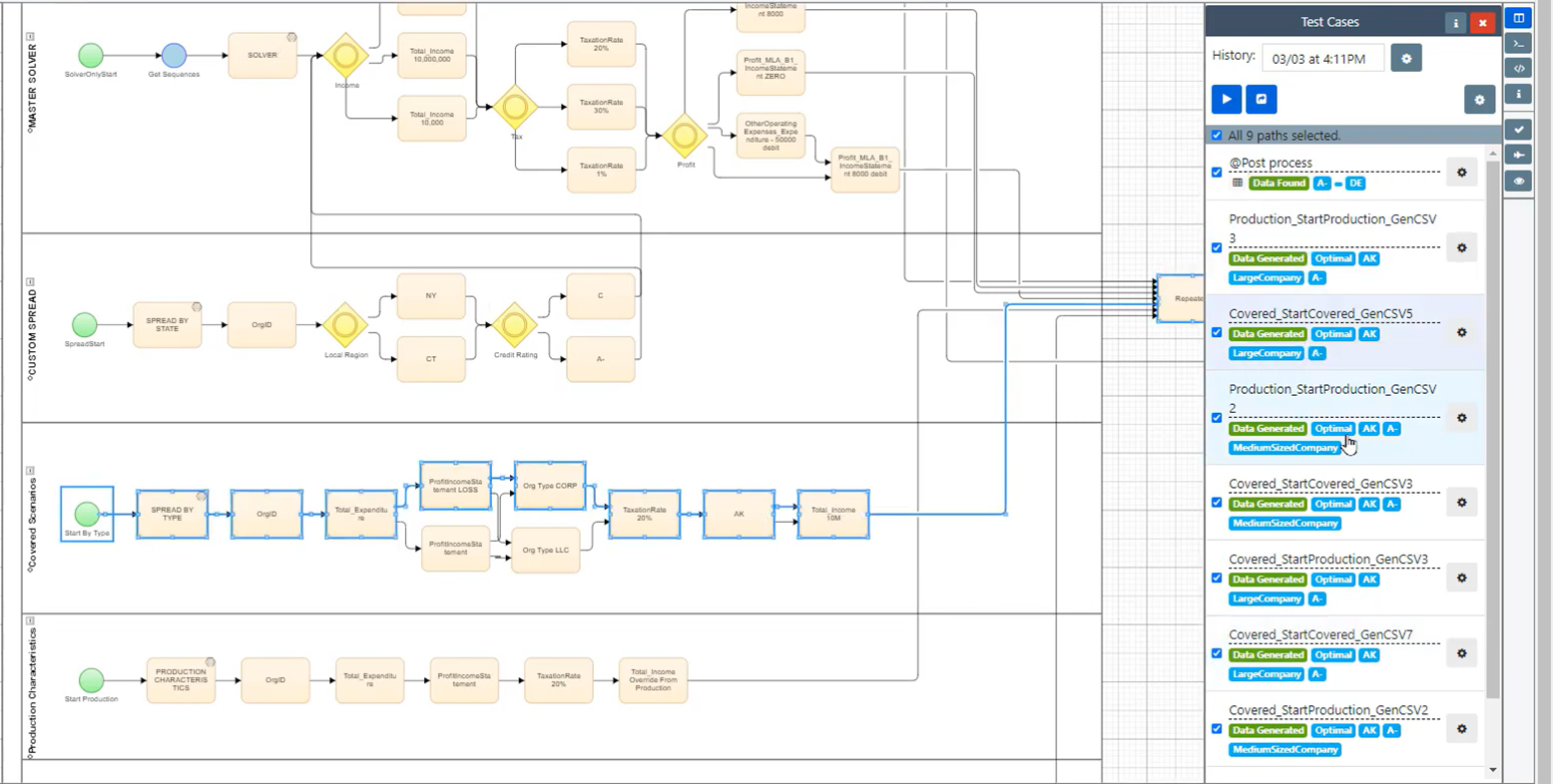Click the export/share button beside play
Image resolution: width=1553 pixels, height=784 pixels.
pyautogui.click(x=1262, y=99)
